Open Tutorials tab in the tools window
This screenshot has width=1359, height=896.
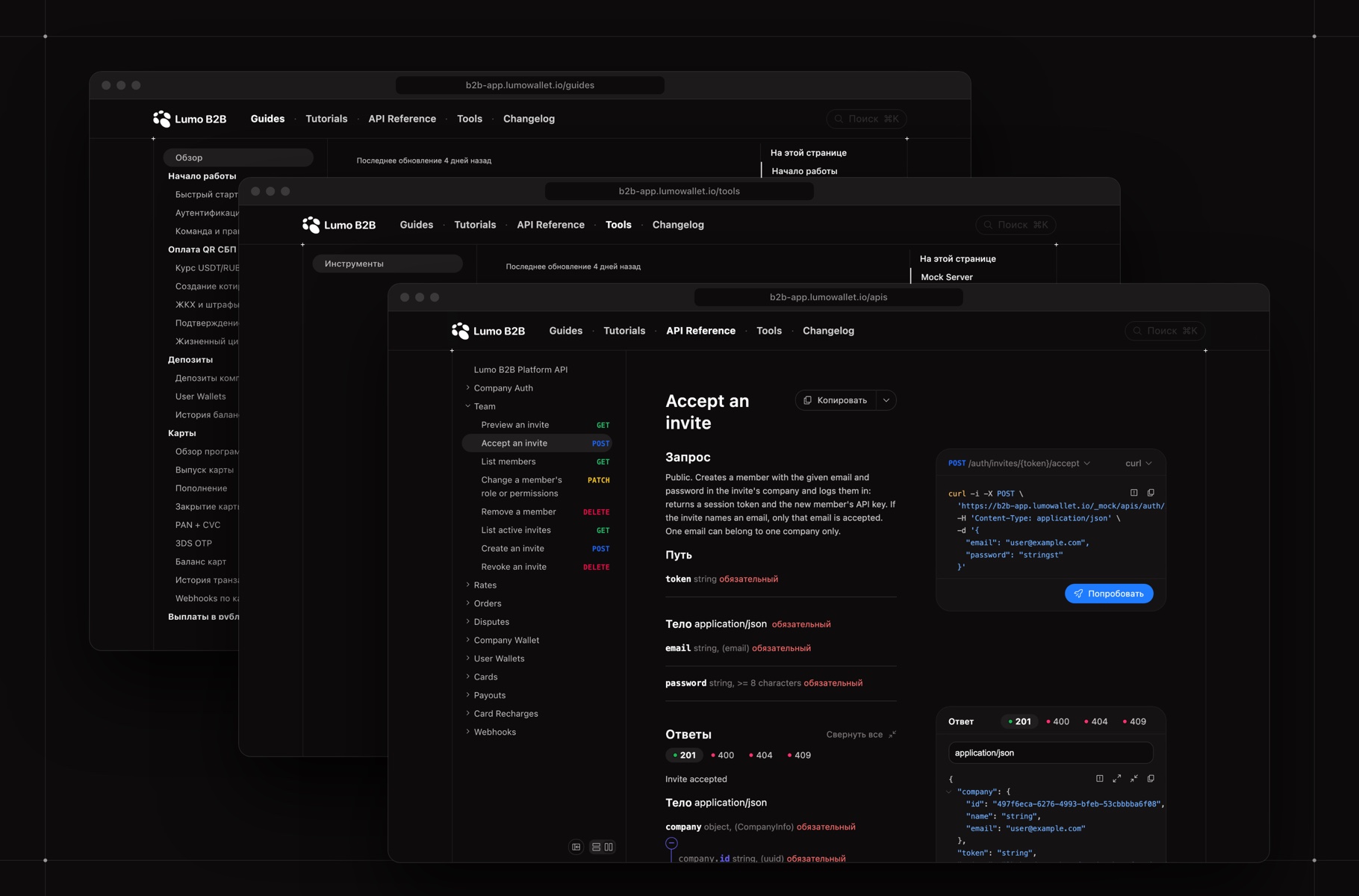(x=475, y=225)
